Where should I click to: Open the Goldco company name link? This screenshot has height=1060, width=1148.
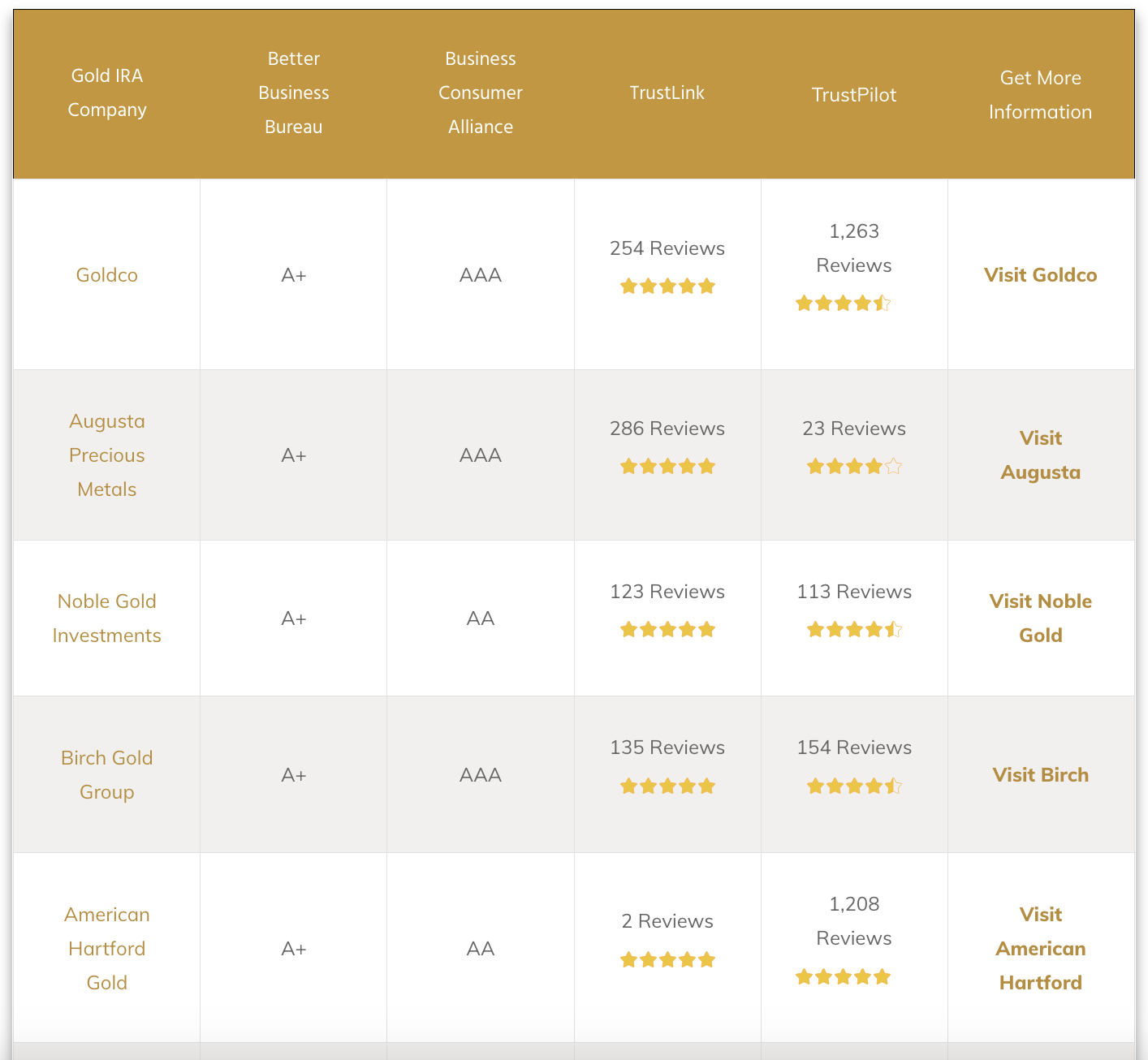[x=107, y=275]
